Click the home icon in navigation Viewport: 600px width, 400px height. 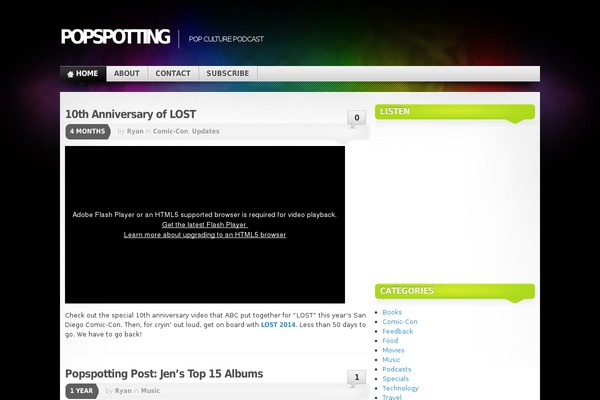70,74
